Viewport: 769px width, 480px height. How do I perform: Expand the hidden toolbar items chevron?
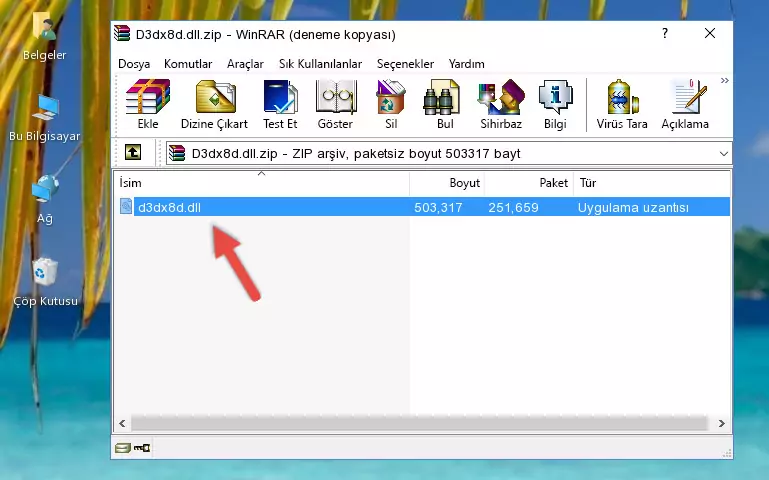pyautogui.click(x=724, y=80)
